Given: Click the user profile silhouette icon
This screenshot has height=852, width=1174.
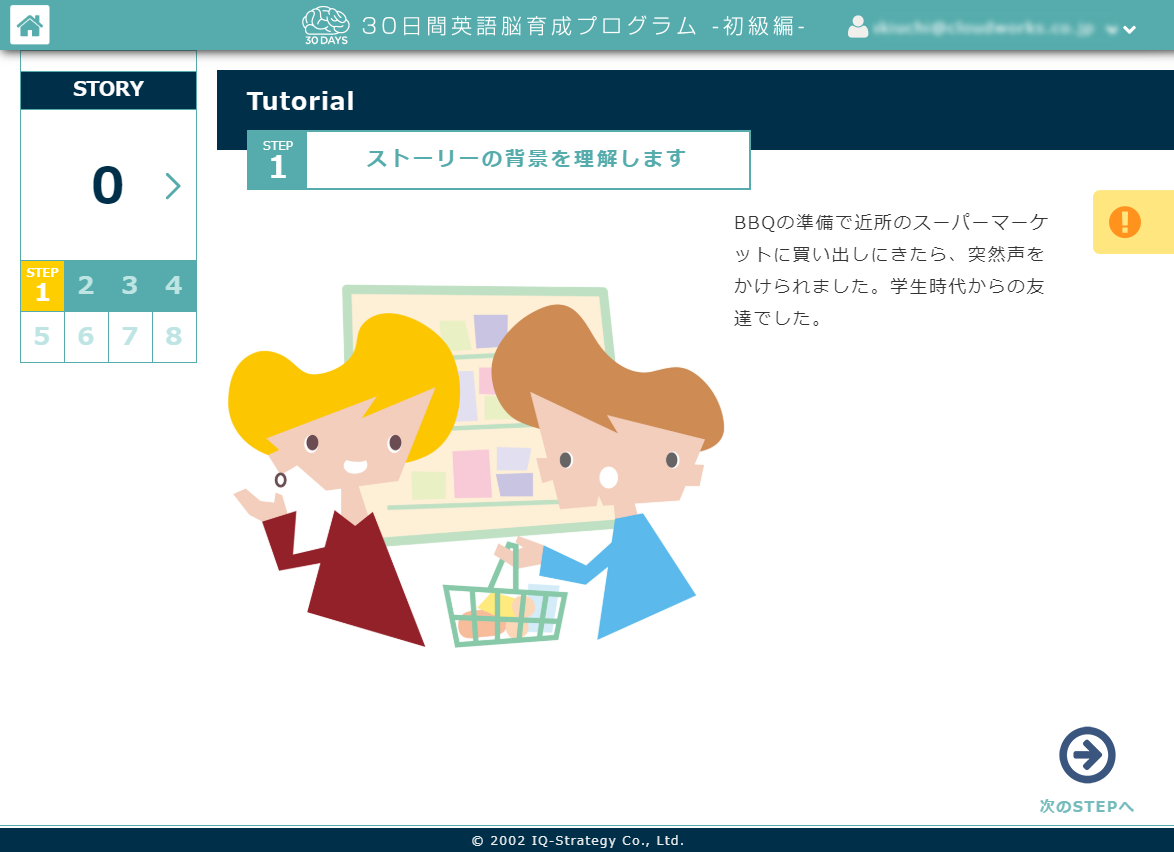Looking at the screenshot, I should pyautogui.click(x=858, y=27).
